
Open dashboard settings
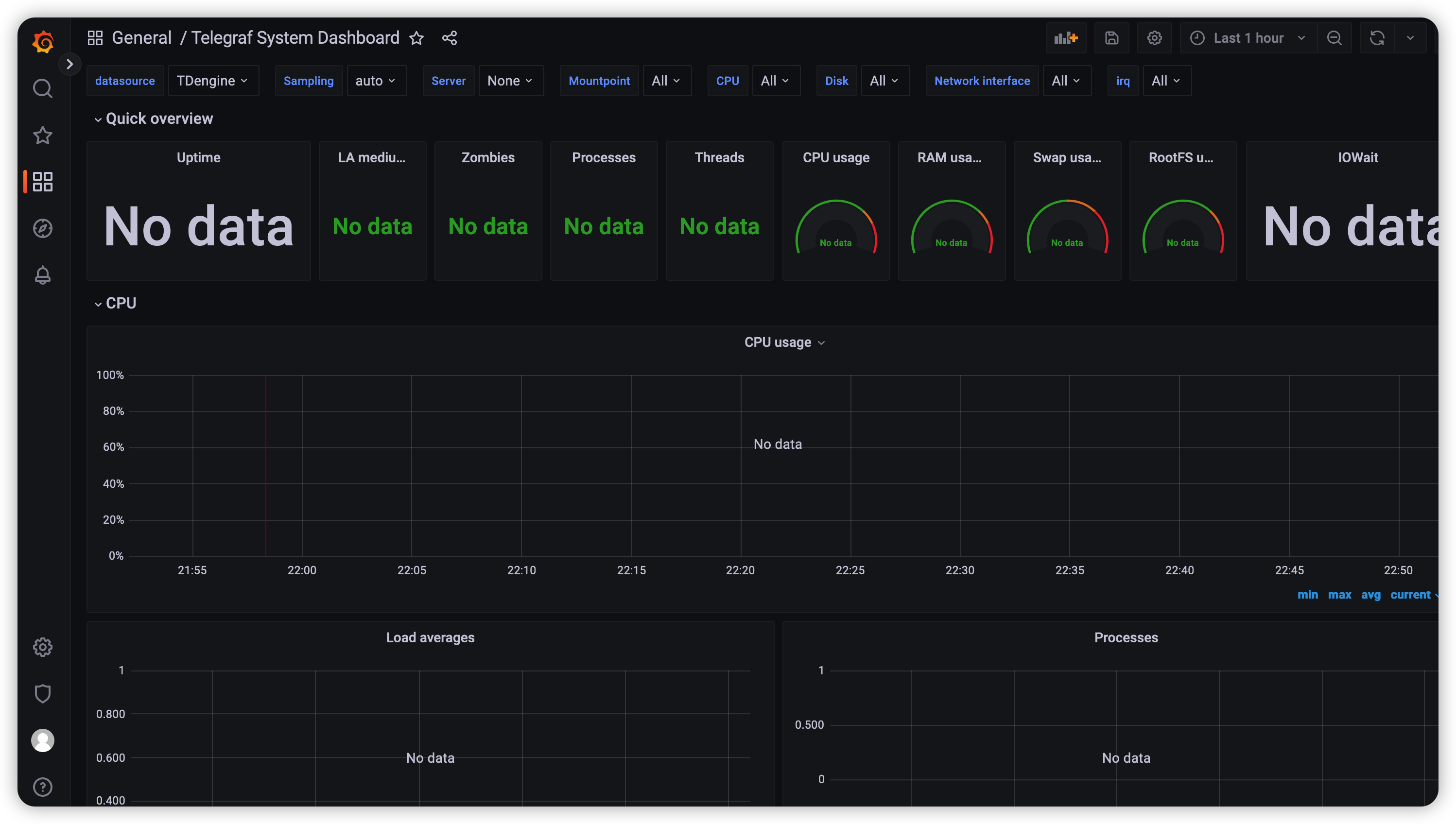pos(1154,37)
